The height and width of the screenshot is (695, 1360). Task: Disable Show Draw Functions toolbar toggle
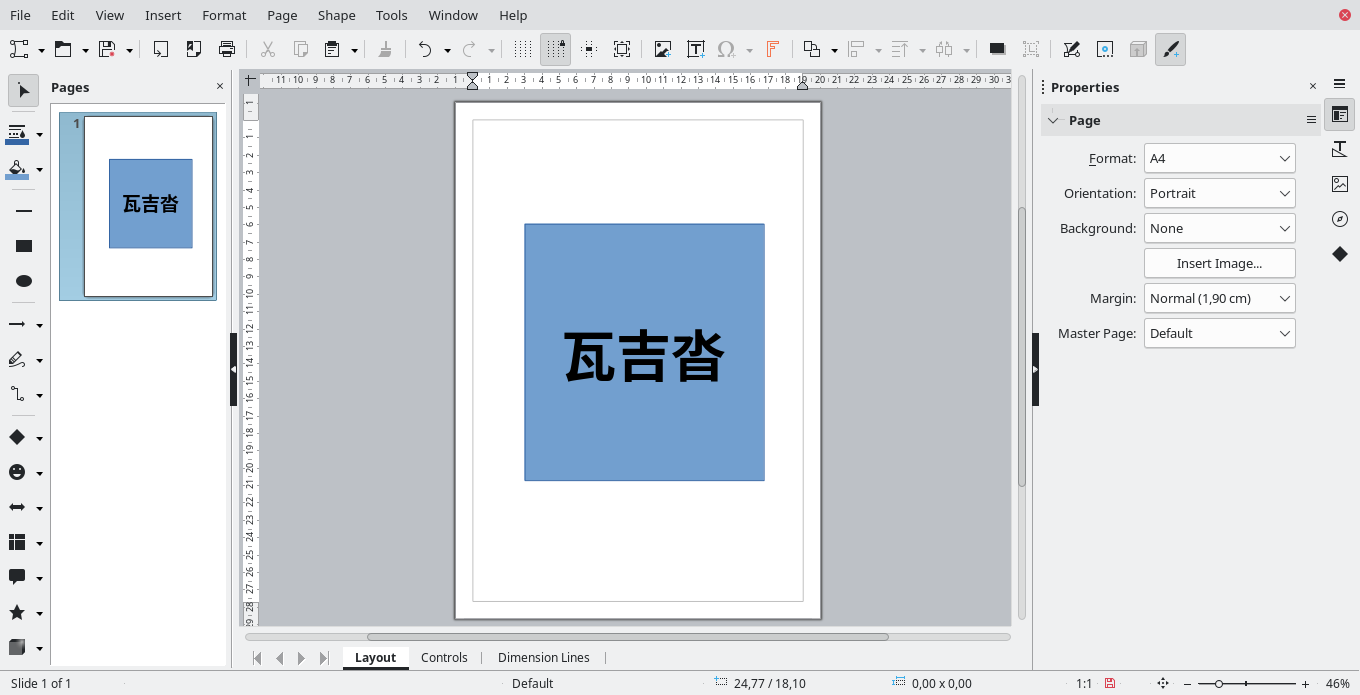pyautogui.click(x=1170, y=48)
